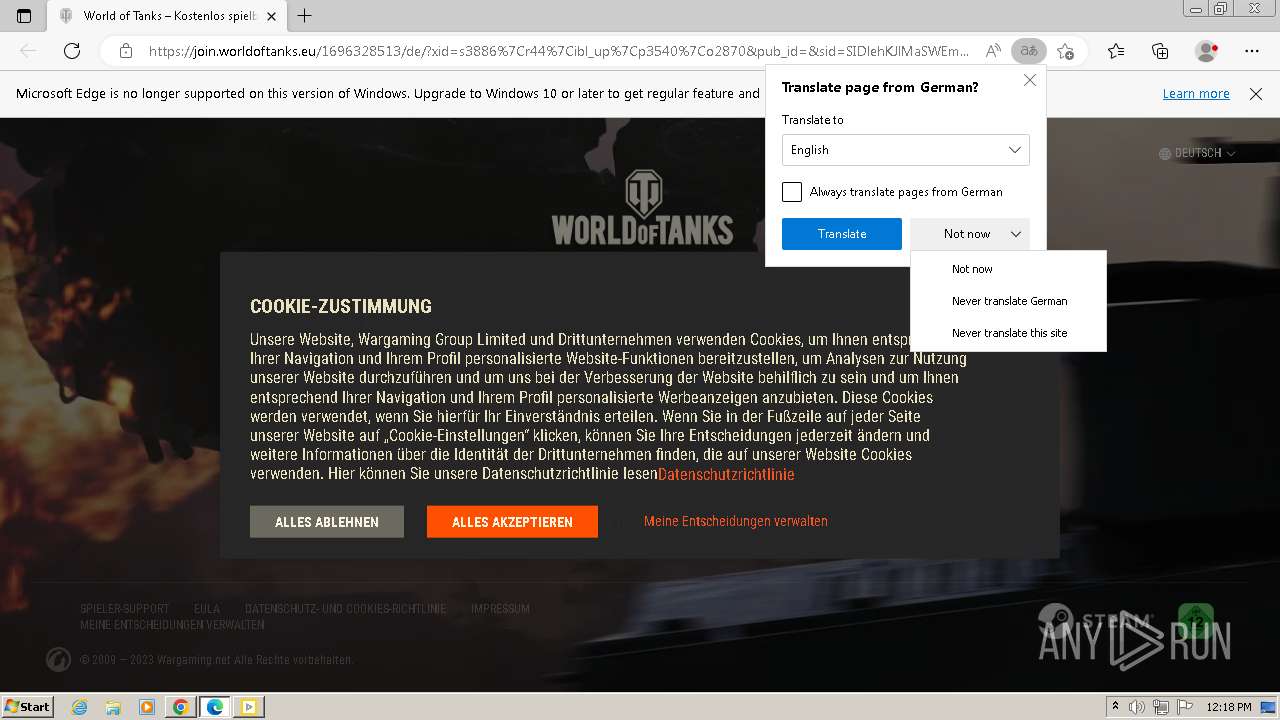Click the Windows Start button
Image resolution: width=1280 pixels, height=720 pixels.
tap(28, 706)
